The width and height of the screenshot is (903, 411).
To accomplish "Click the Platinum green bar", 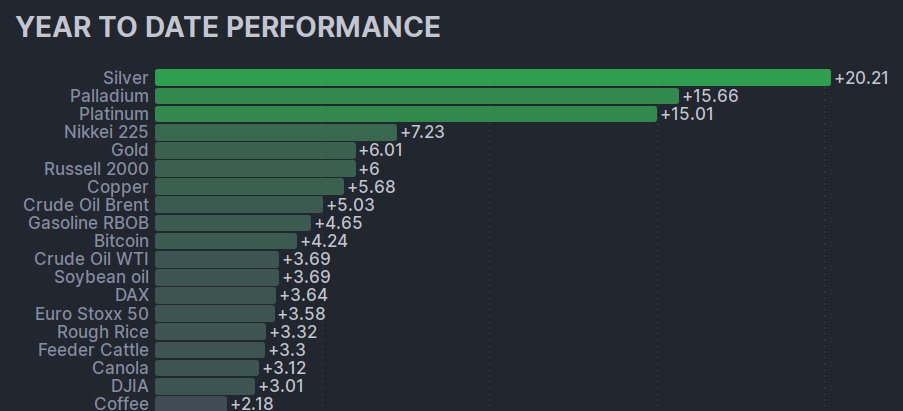I will coord(405,114).
